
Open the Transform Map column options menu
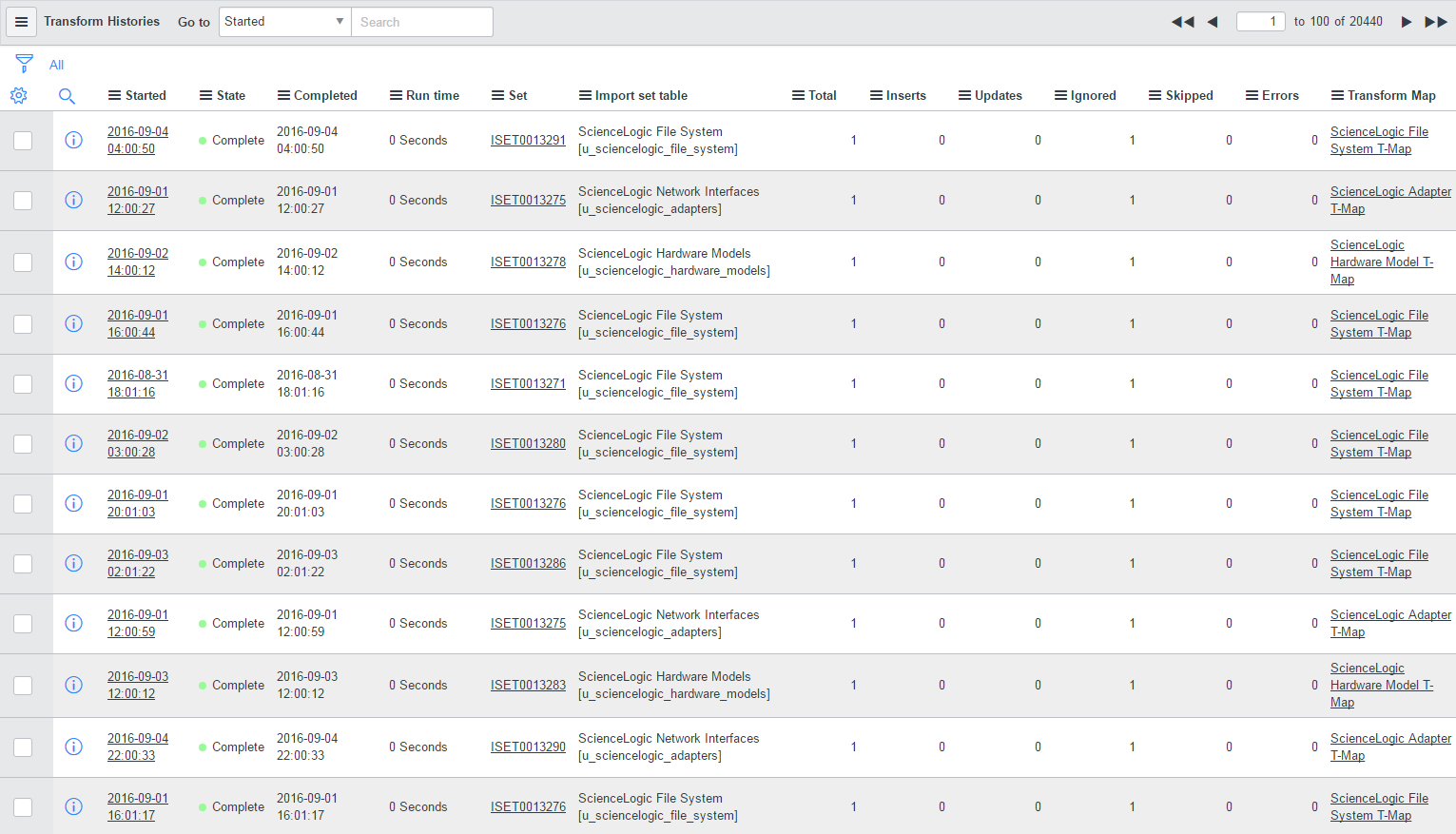[1337, 95]
